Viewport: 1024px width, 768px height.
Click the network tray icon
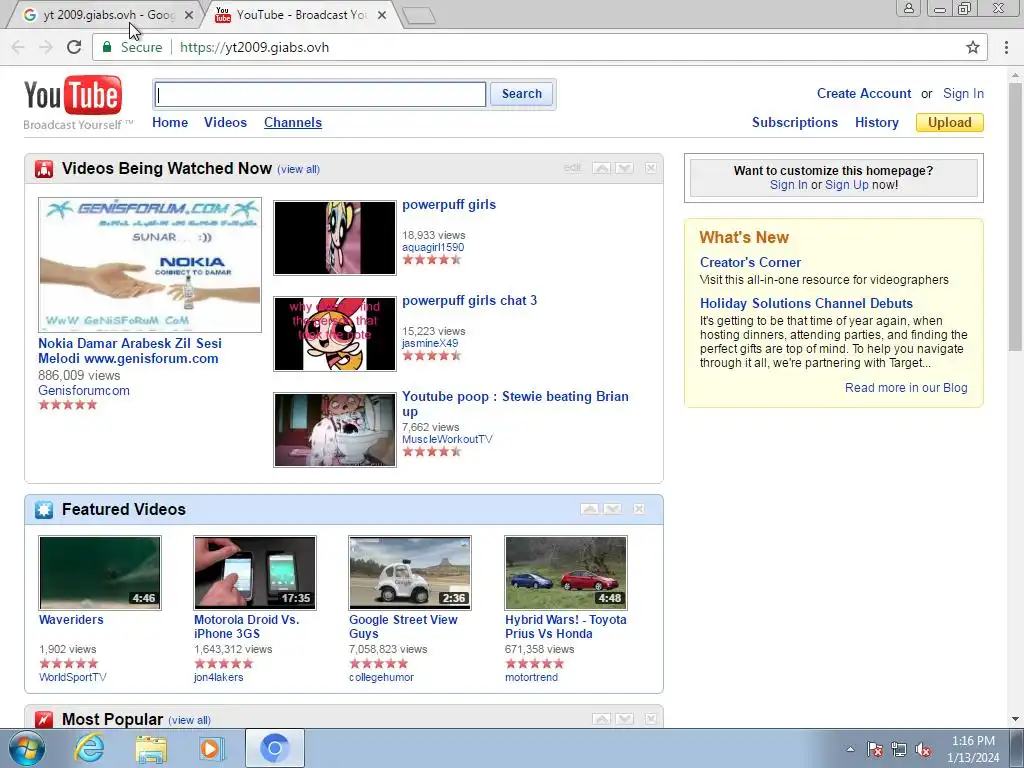899,750
